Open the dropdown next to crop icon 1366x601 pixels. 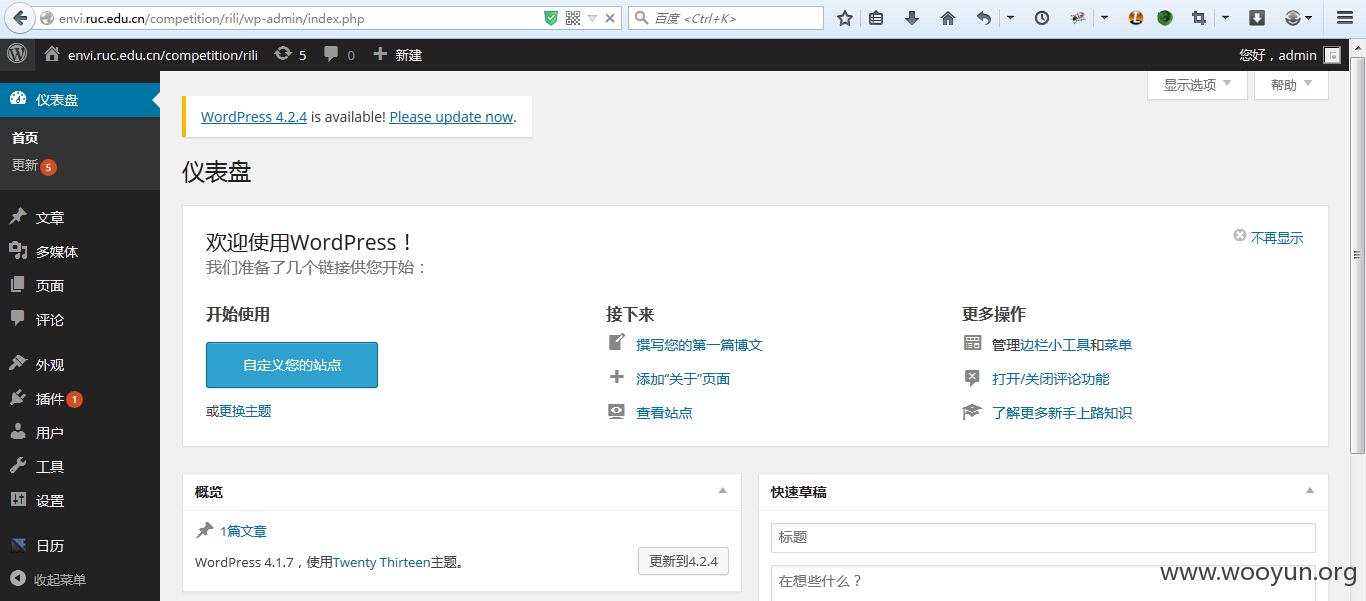click(x=1225, y=18)
